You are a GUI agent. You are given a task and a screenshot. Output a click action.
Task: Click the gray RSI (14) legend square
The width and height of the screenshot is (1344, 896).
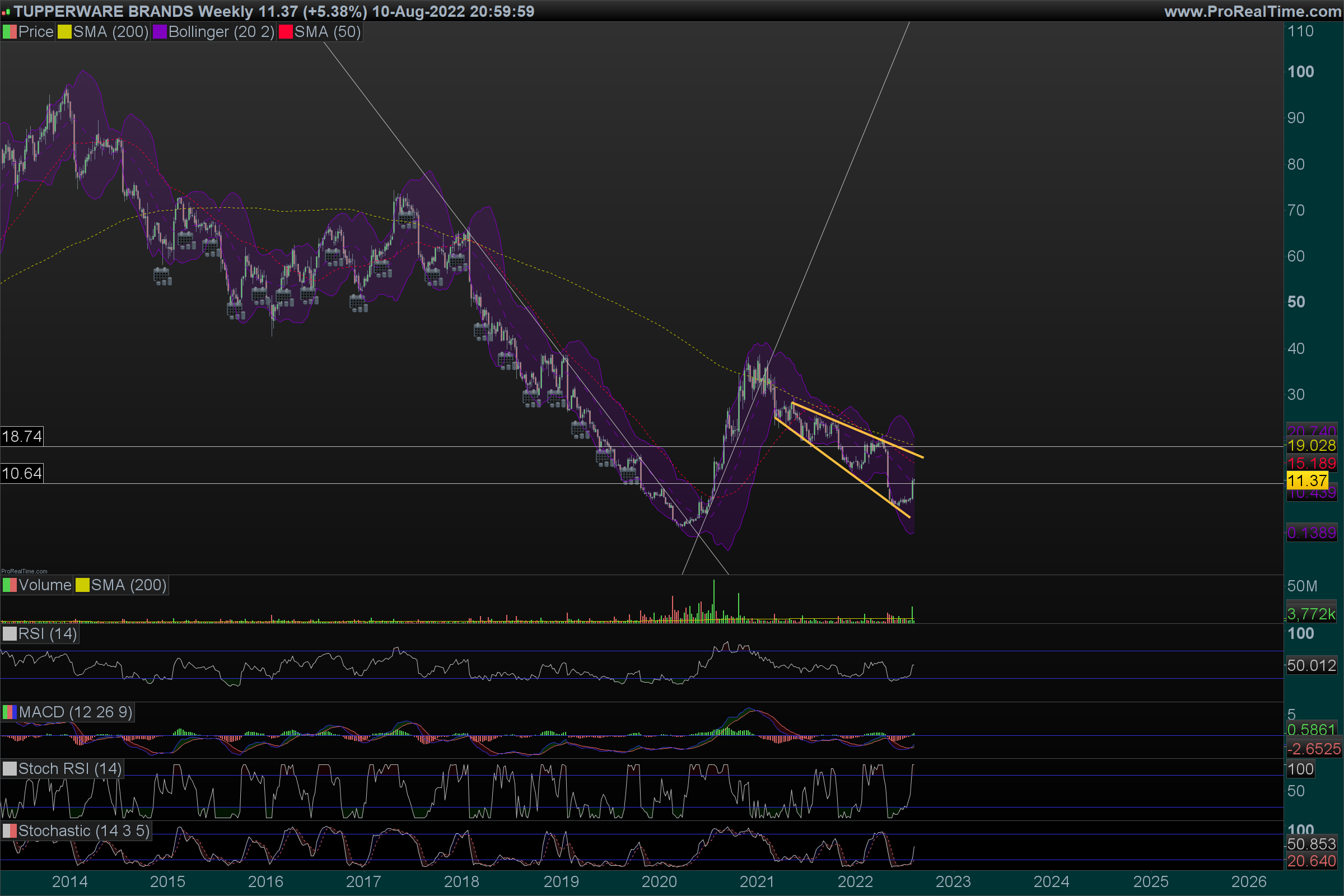(x=9, y=634)
